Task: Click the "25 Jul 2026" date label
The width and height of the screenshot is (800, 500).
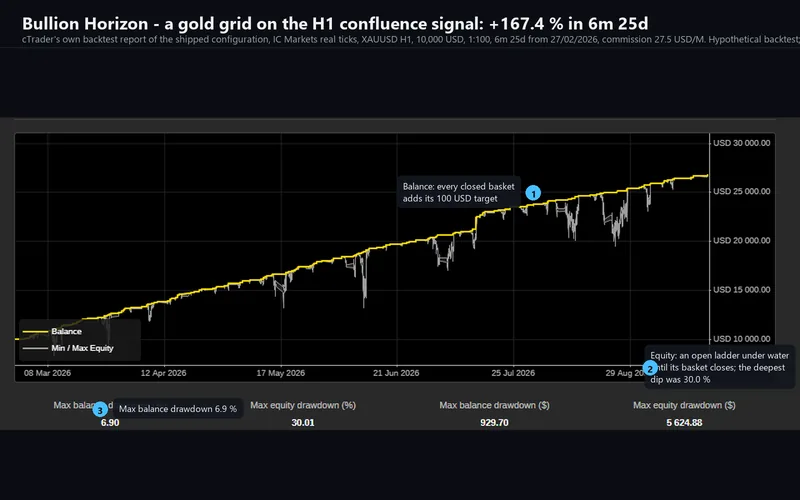Action: click(513, 373)
